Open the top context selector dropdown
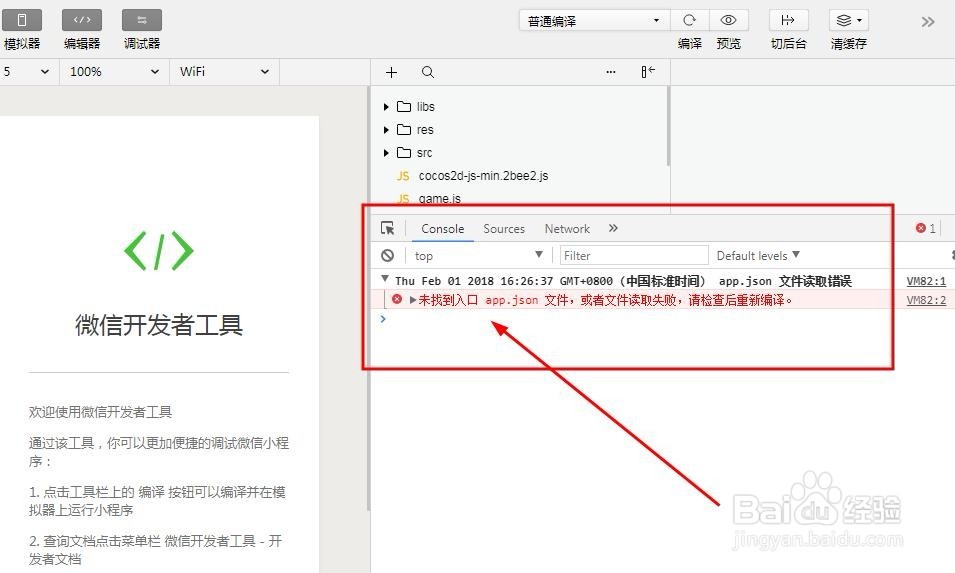The image size is (955, 573). coord(478,256)
